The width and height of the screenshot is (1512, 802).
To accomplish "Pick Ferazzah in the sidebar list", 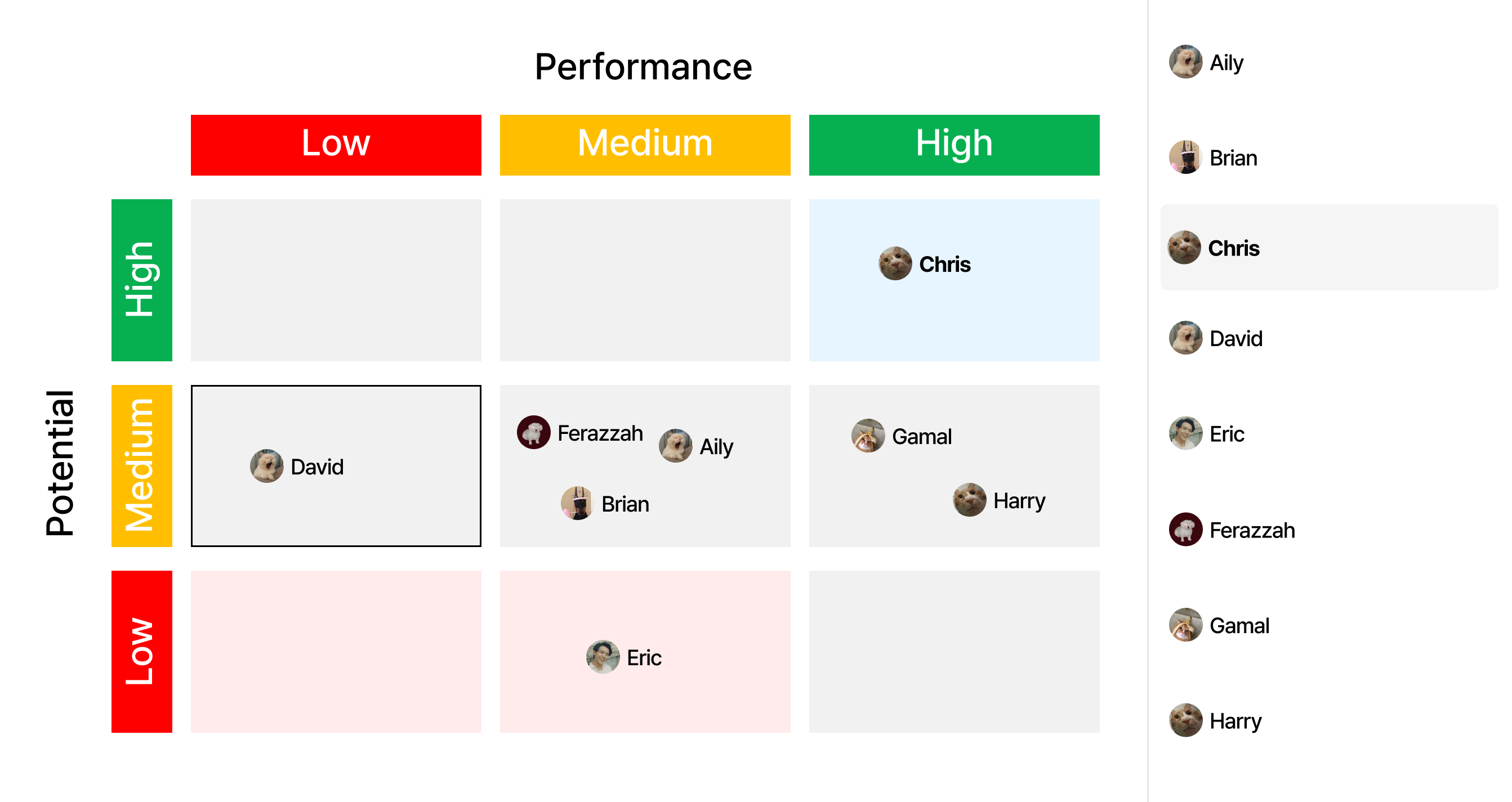I will [1251, 530].
